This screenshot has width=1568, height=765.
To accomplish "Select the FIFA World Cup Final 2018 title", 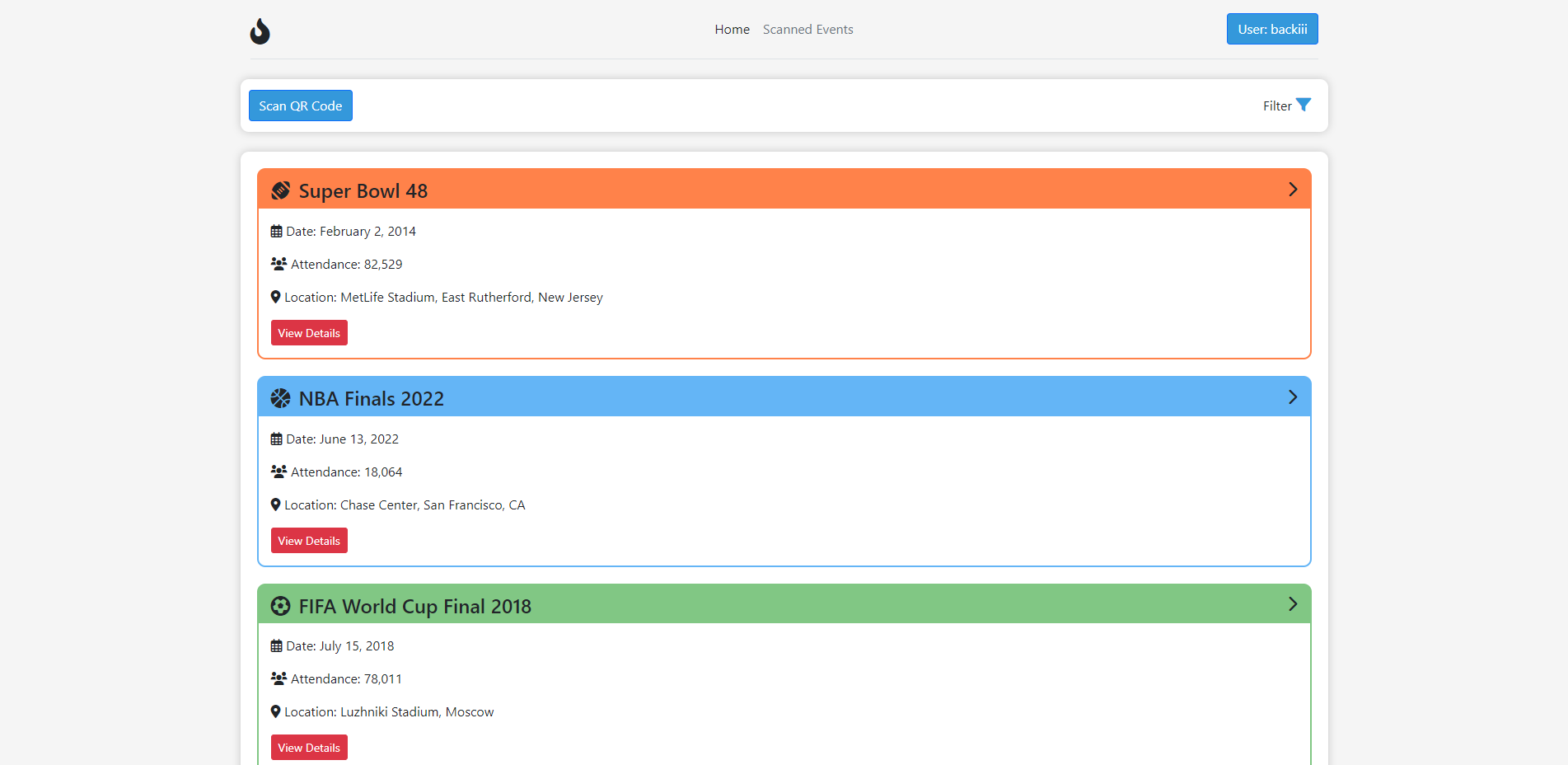I will pyautogui.click(x=414, y=606).
